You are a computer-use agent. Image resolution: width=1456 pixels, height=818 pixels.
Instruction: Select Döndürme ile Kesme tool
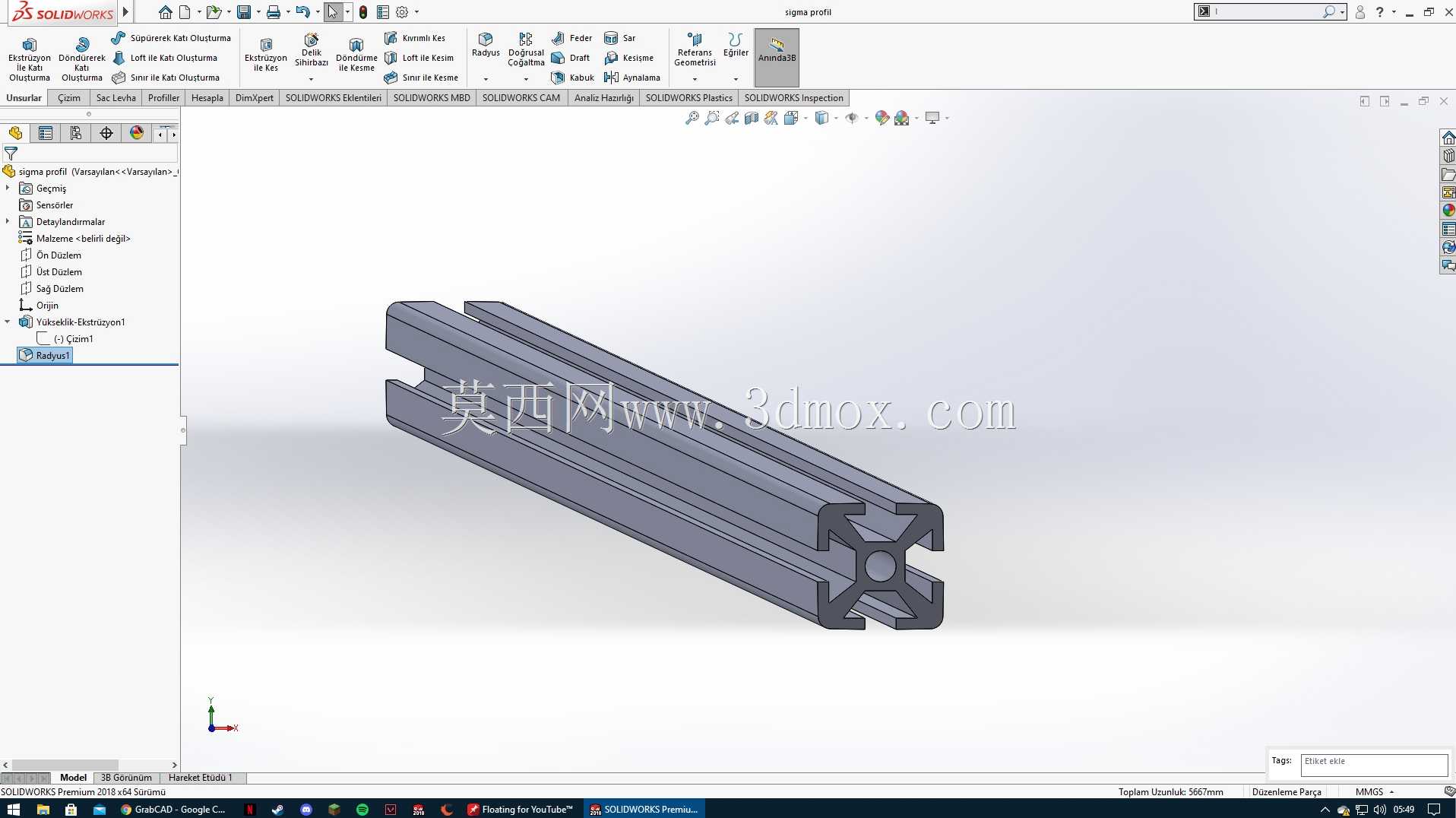[x=356, y=55]
